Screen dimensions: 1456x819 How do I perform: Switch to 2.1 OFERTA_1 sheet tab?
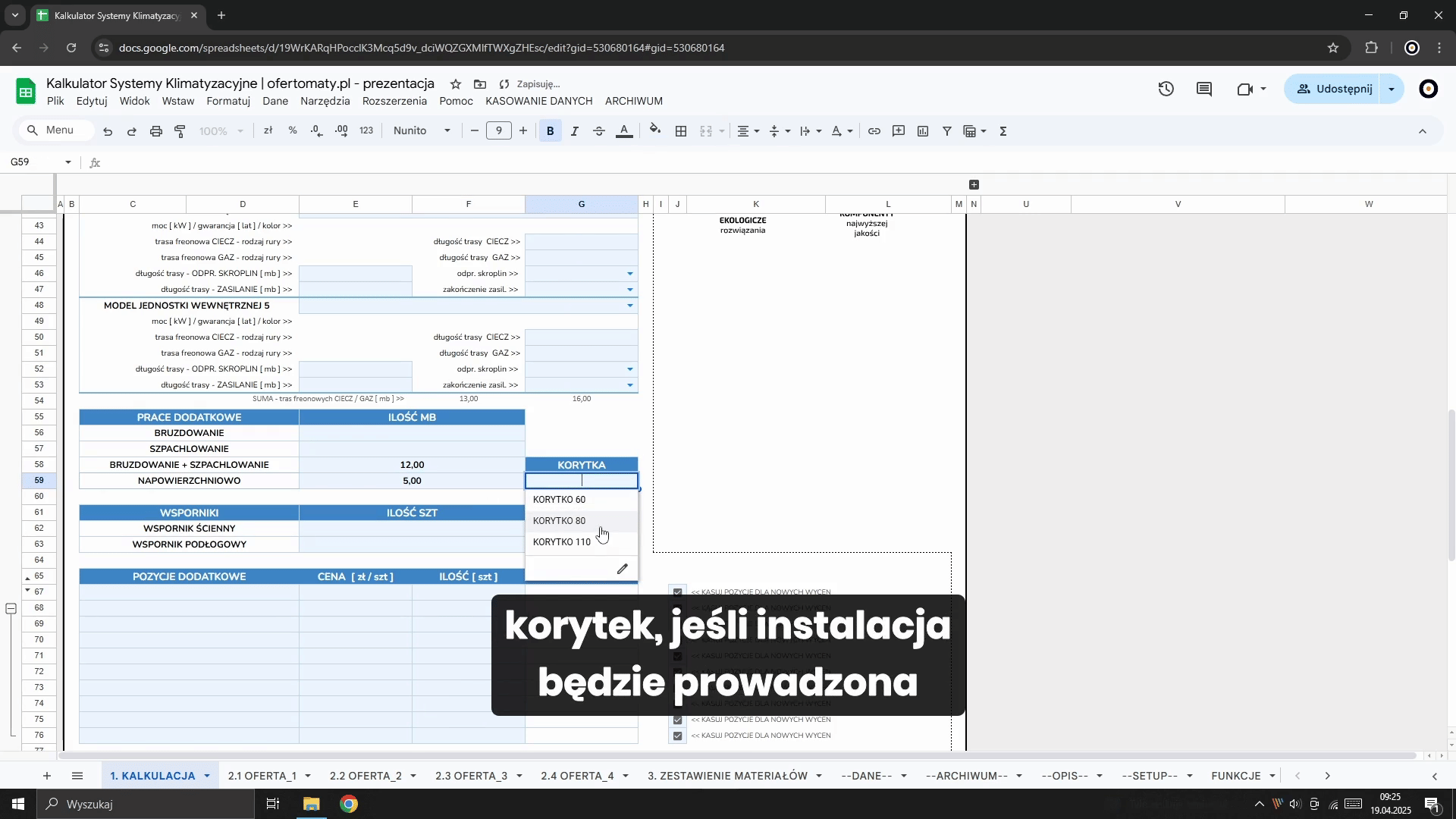point(262,776)
